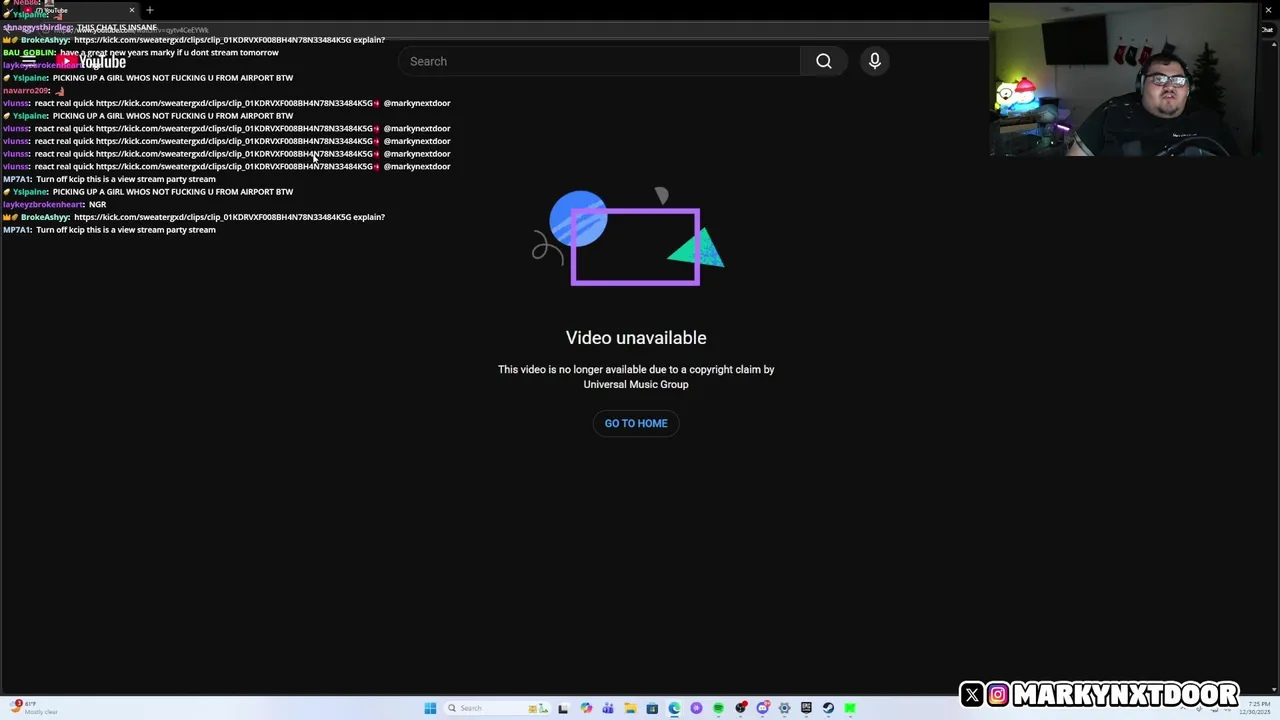
Task: Click the YouTube search magnifier button
Action: point(823,61)
